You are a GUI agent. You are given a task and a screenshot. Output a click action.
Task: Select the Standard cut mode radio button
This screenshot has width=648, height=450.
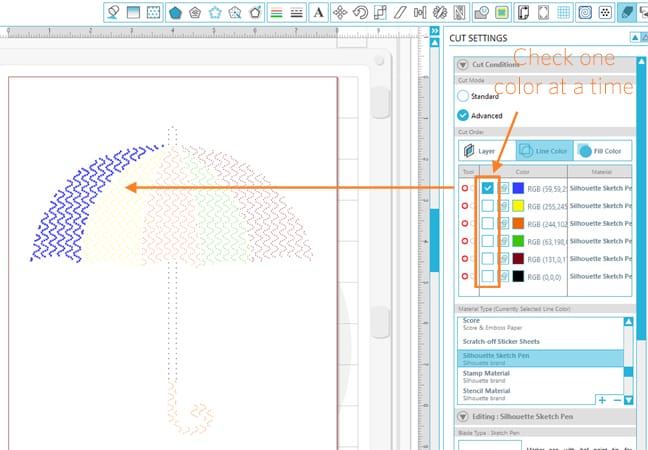tap(463, 96)
